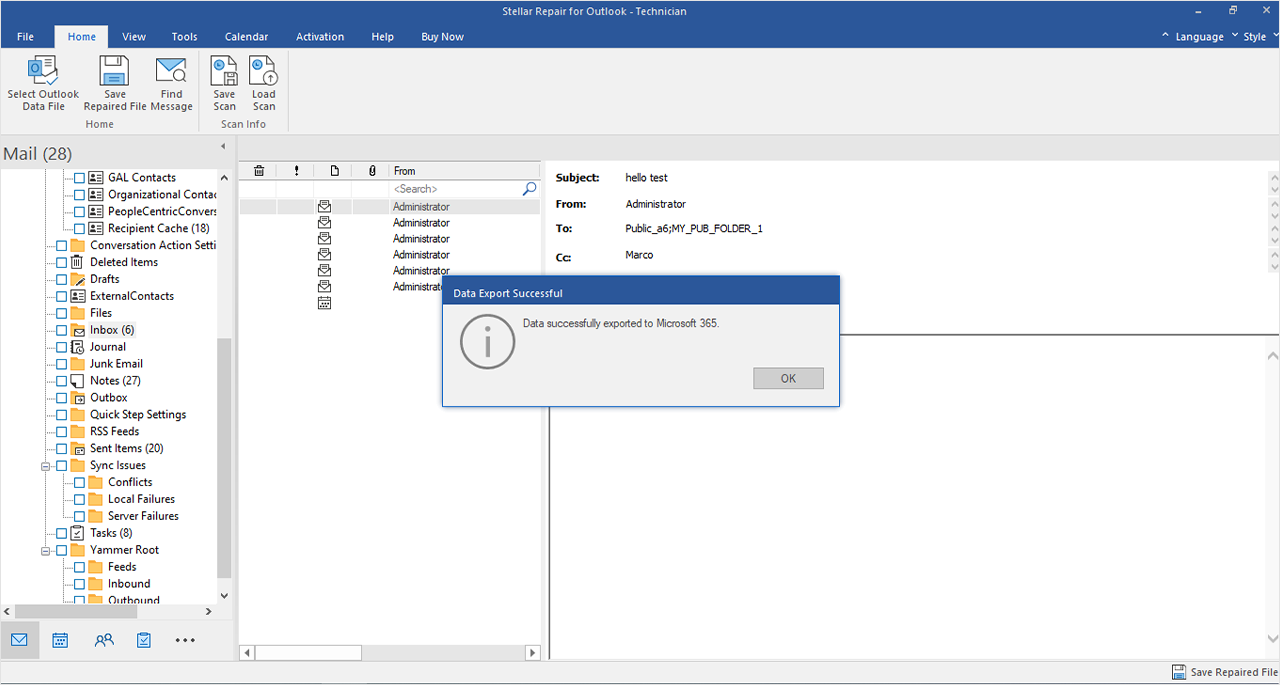1280x685 pixels.
Task: Open the Calendar ribbon tab
Action: click(x=246, y=37)
